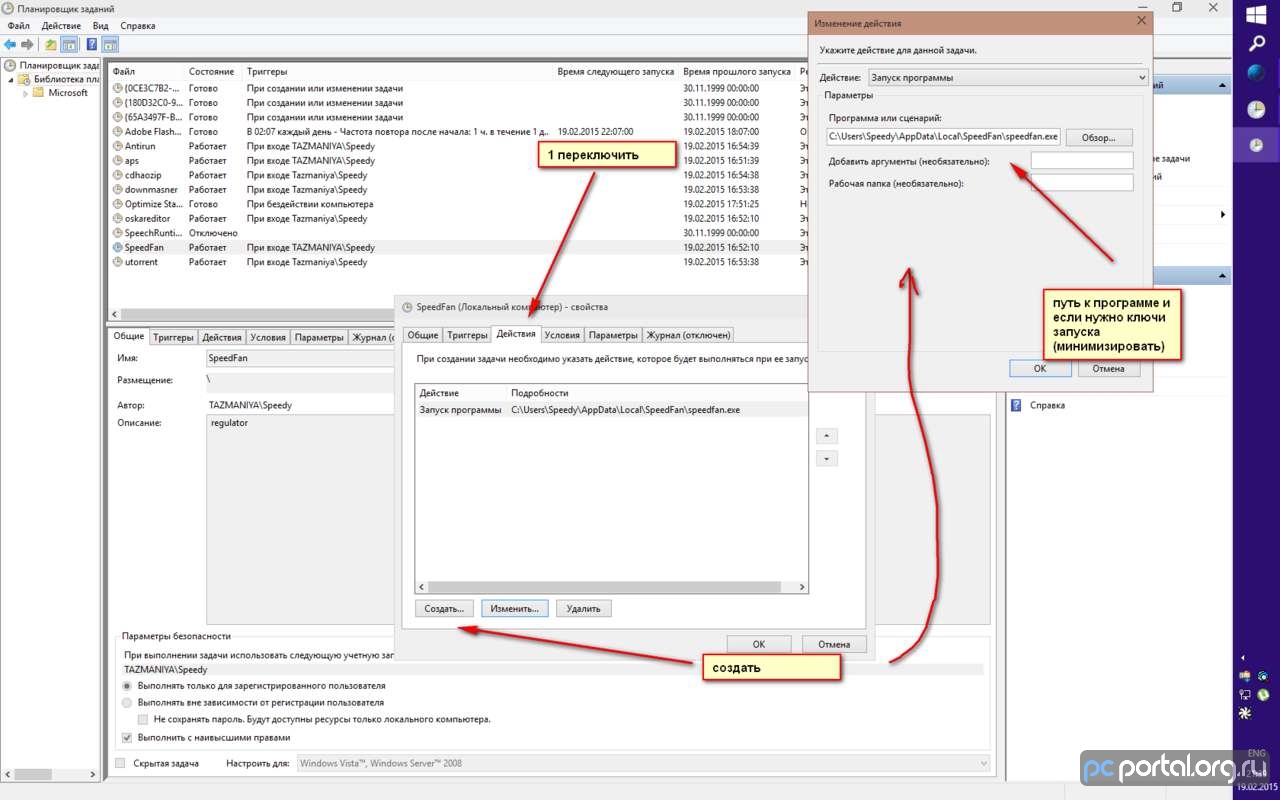
Task: Click the Up one level folder icon
Action: click(51, 44)
